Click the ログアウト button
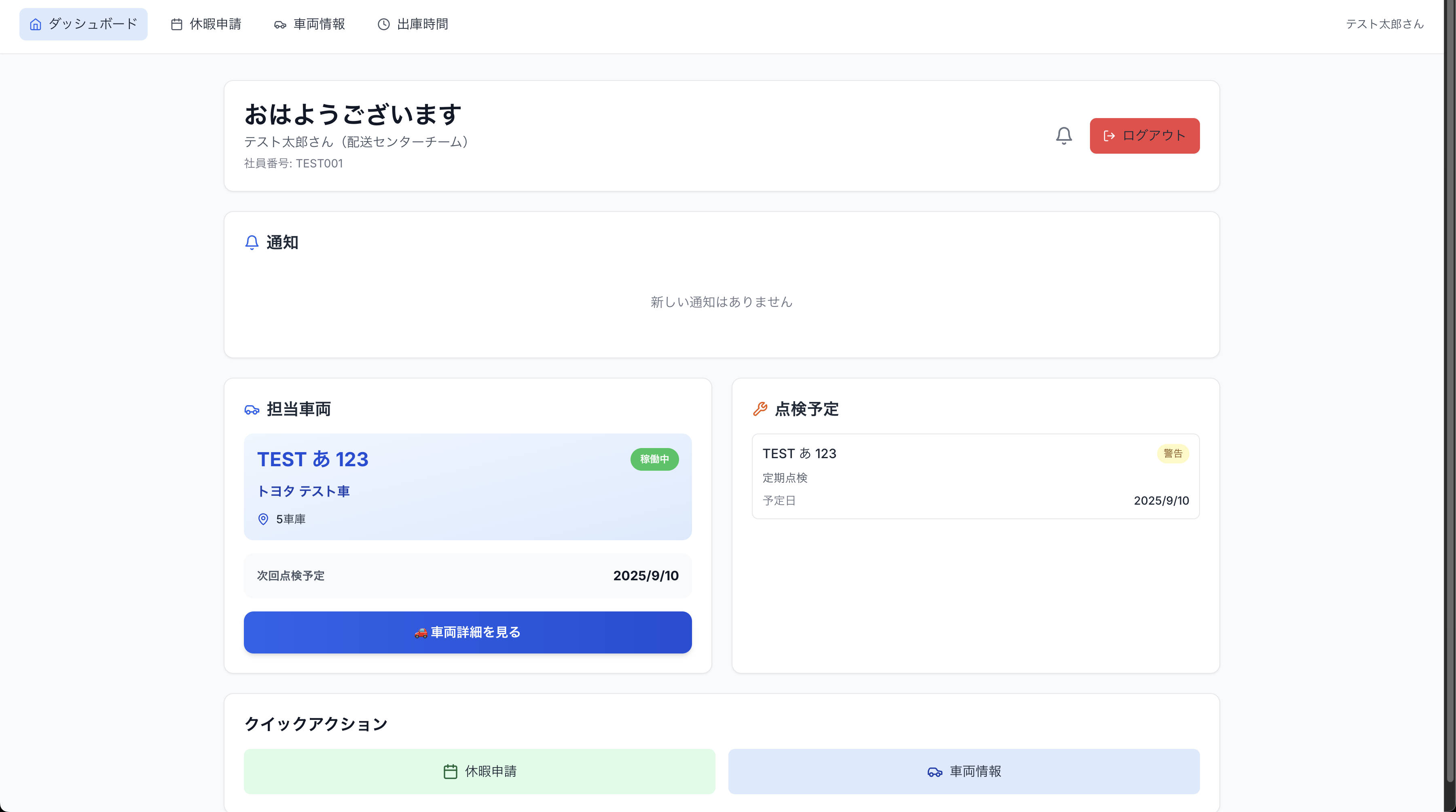This screenshot has height=812, width=1456. pos(1145,135)
